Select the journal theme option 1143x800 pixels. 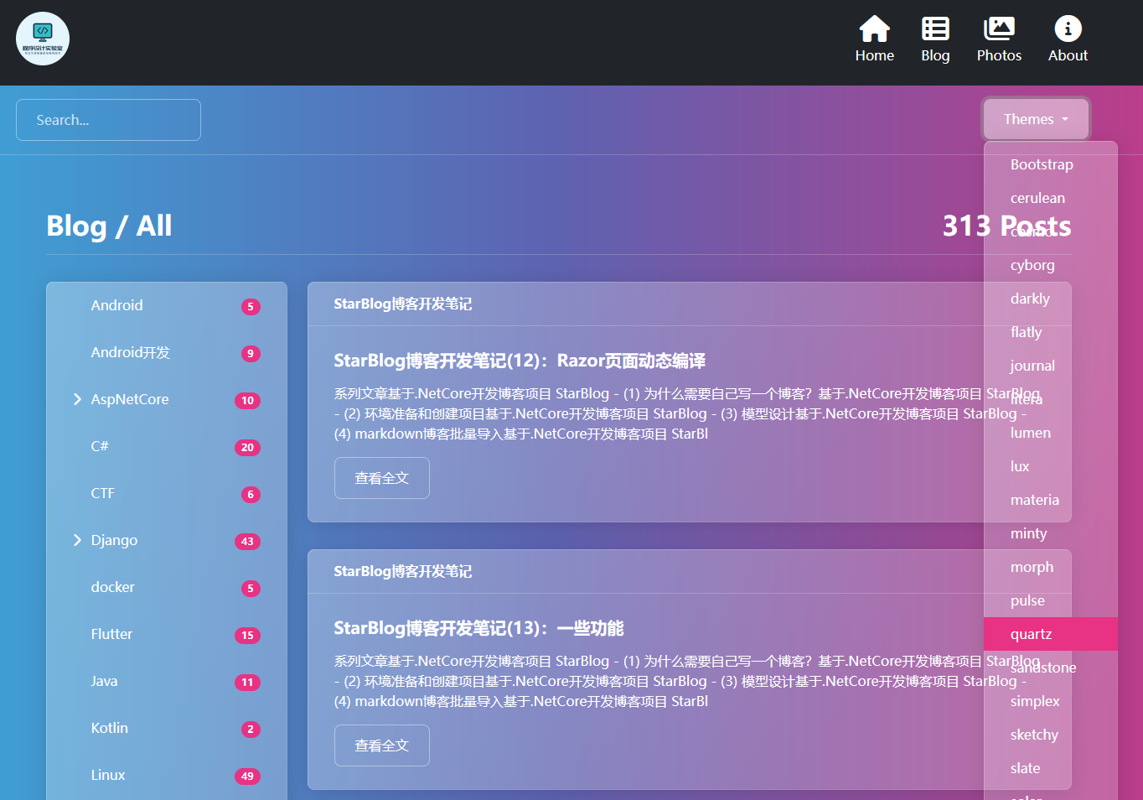click(x=1050, y=365)
